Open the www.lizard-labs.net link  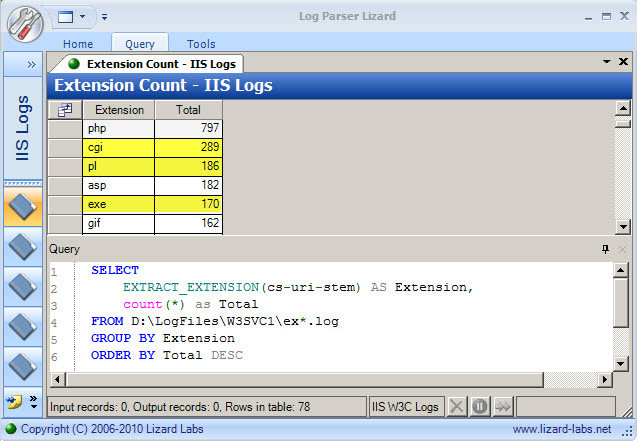click(x=562, y=429)
